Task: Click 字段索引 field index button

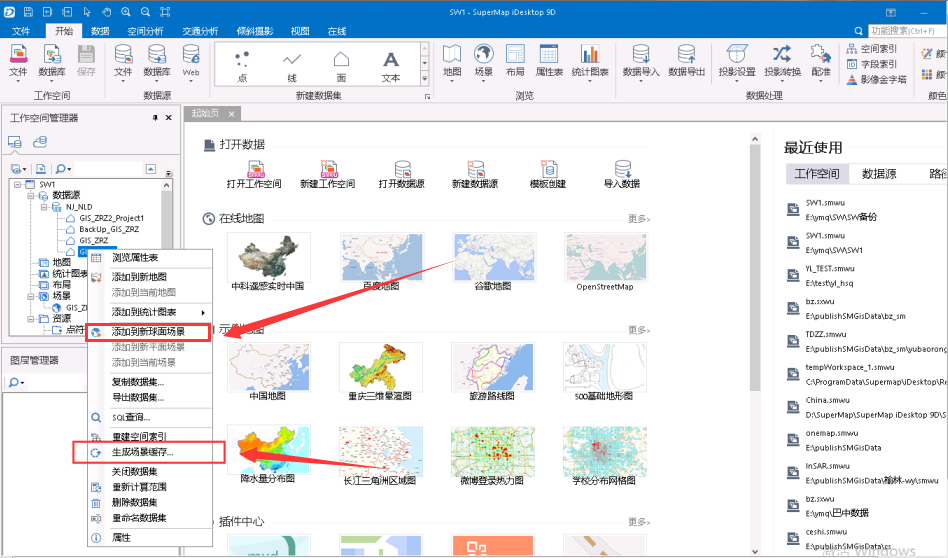Action: [x=871, y=64]
